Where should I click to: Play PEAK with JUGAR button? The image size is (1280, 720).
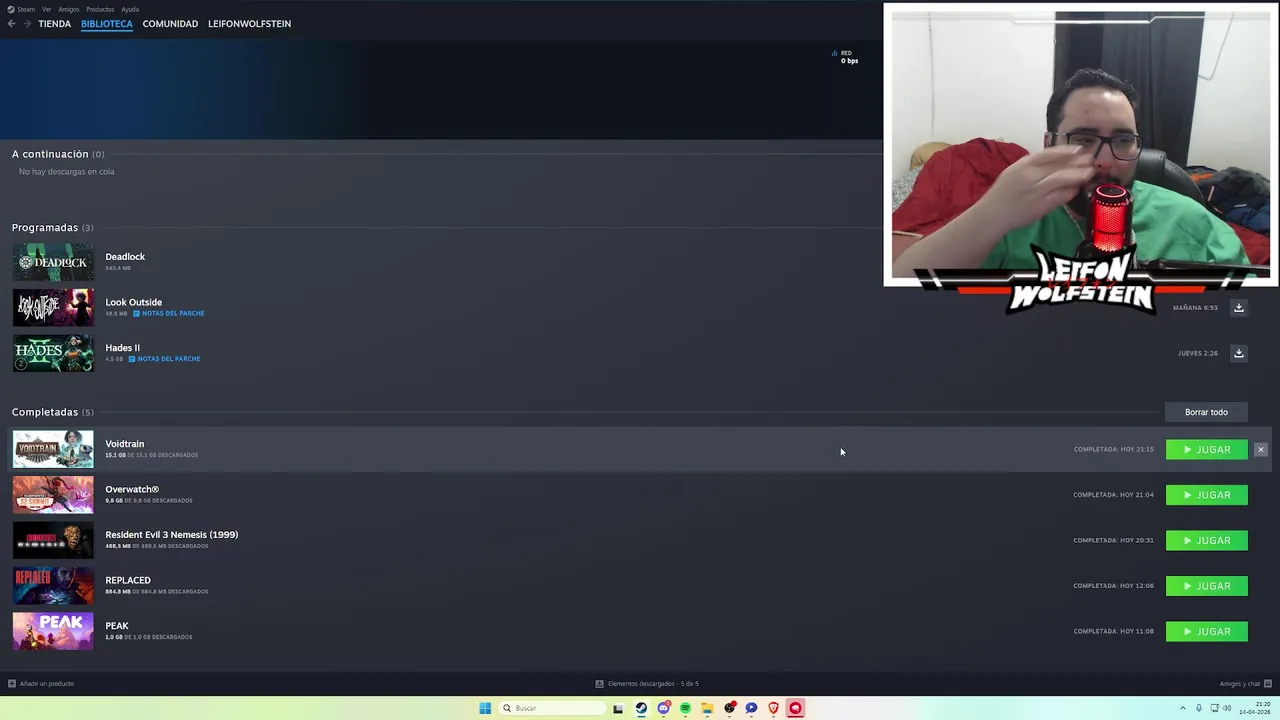[x=1207, y=632]
